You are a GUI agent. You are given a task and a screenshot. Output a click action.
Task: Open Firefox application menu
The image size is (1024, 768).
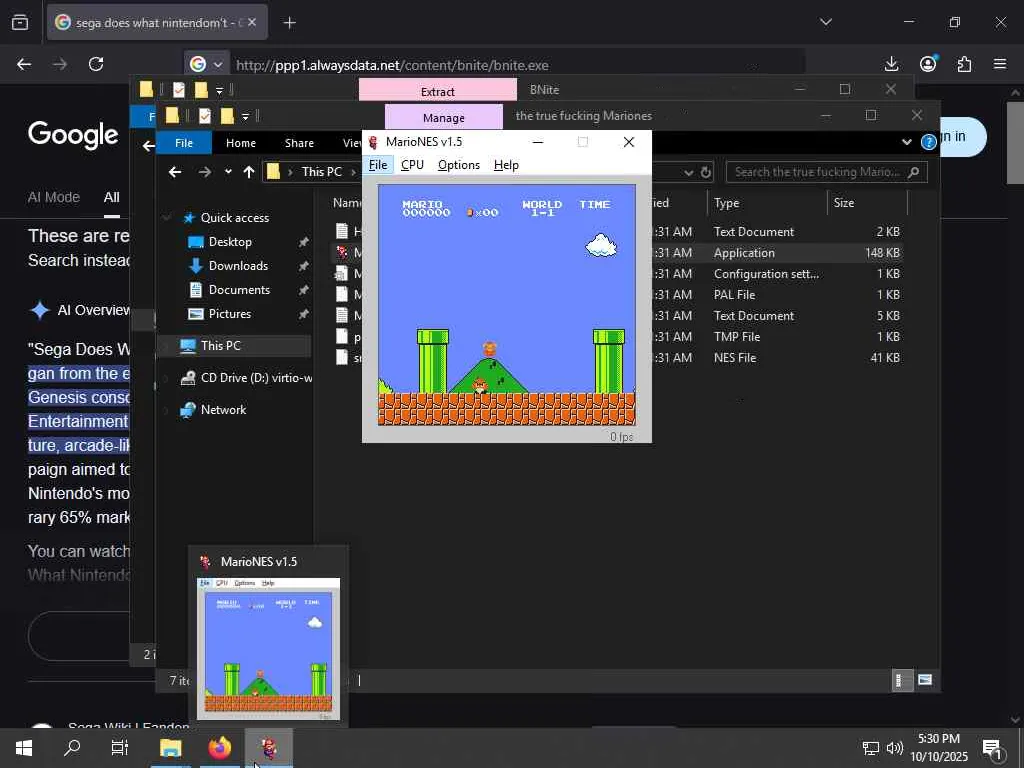(x=1000, y=64)
